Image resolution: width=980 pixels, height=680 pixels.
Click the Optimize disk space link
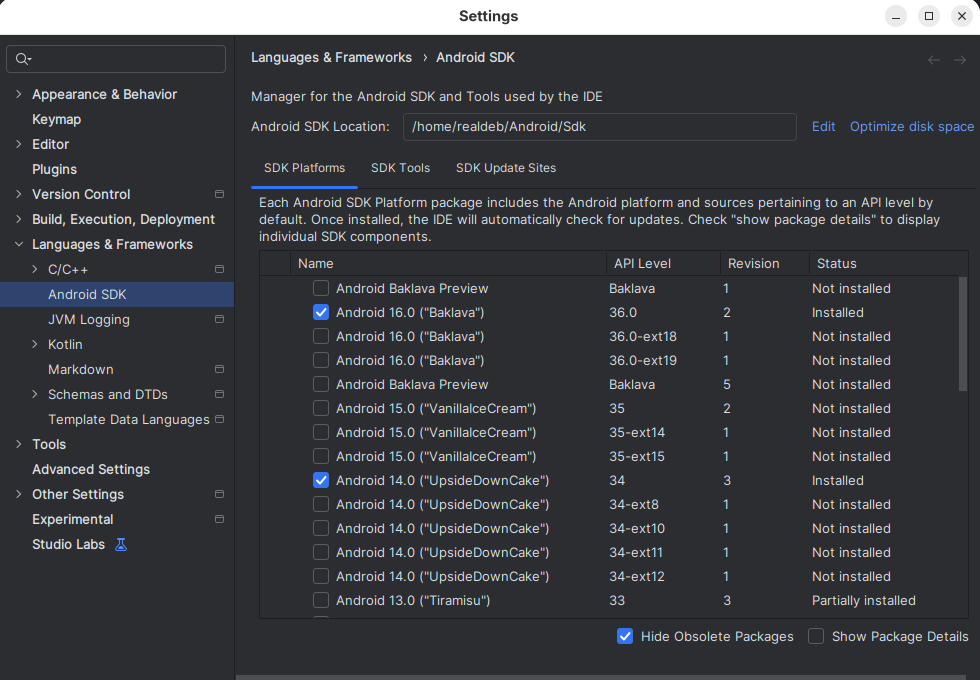tap(912, 127)
